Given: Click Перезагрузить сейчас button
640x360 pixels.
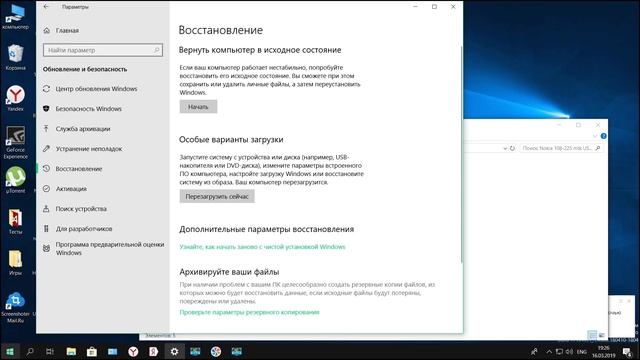Looking at the screenshot, I should tap(217, 196).
